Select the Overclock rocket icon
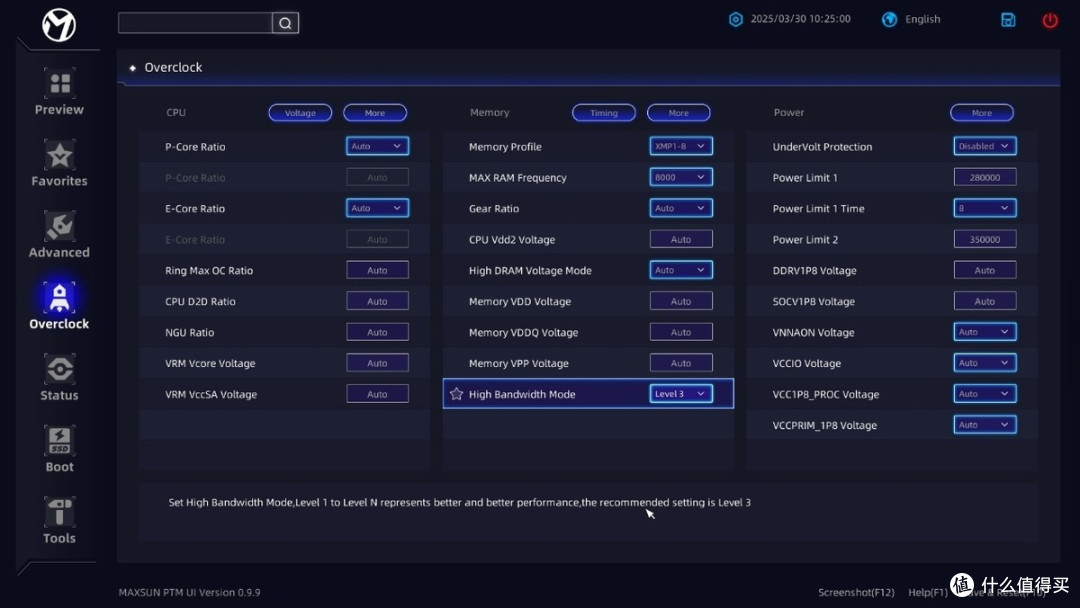 click(x=59, y=297)
